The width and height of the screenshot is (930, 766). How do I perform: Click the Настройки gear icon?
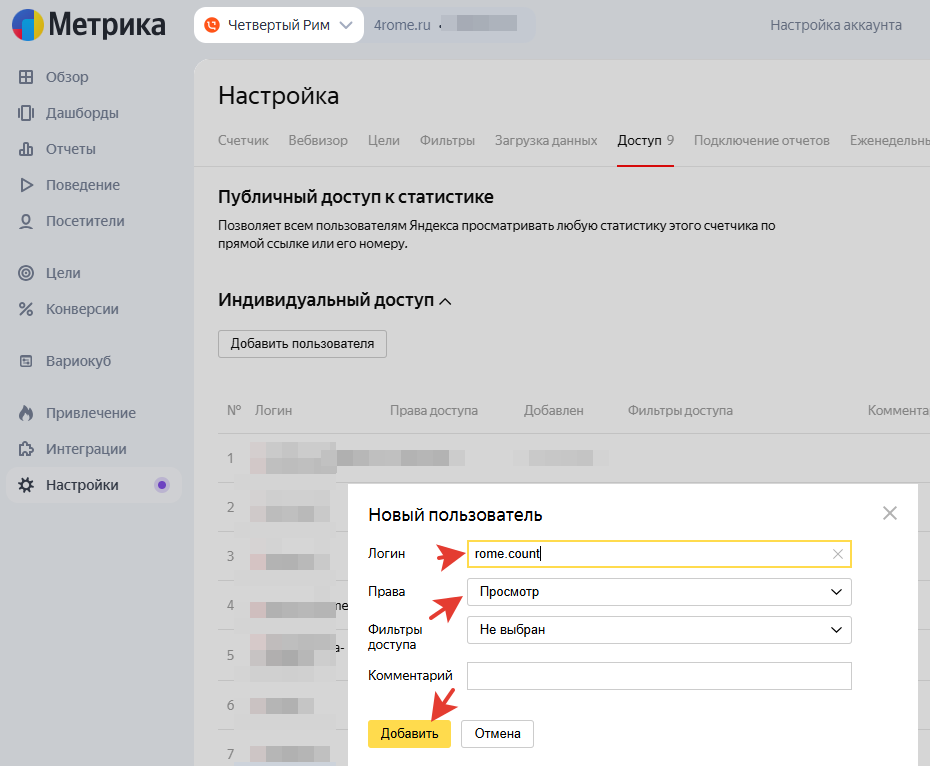[x=26, y=485]
